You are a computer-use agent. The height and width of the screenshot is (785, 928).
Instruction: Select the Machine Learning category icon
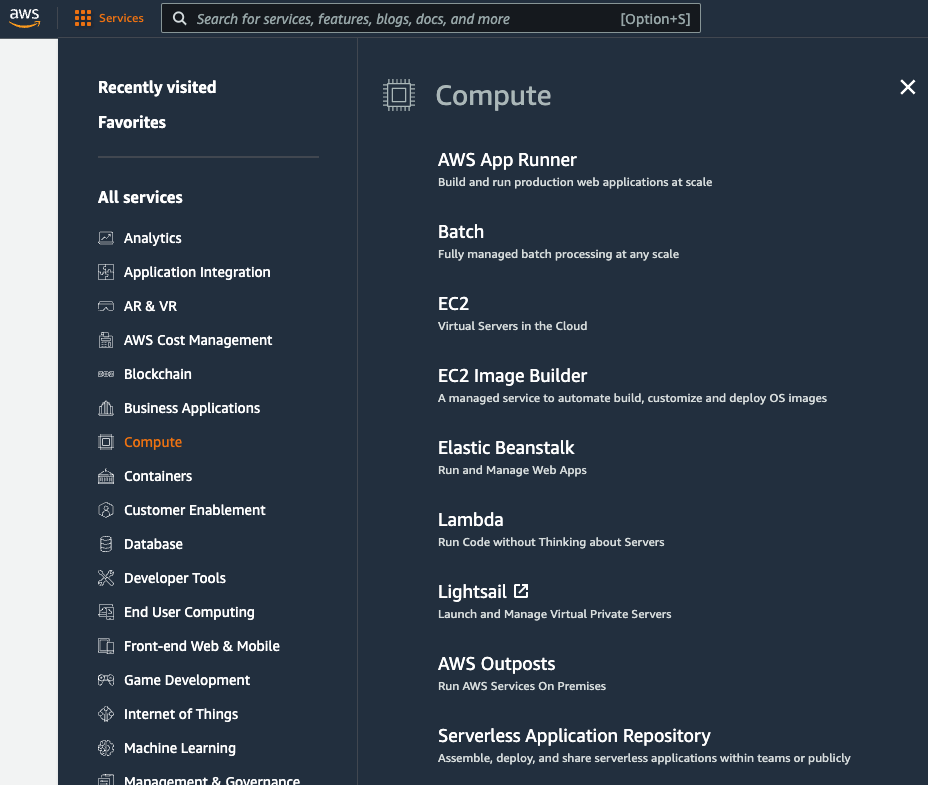(x=106, y=748)
